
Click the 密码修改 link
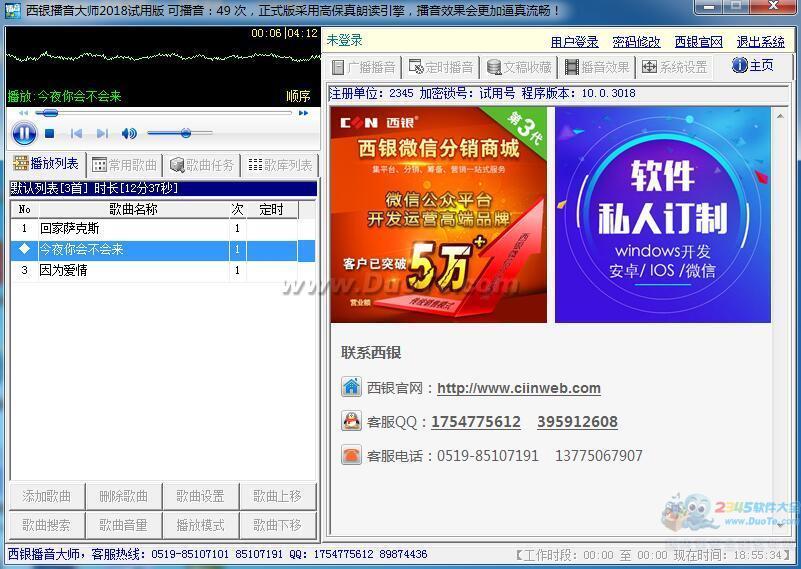(x=637, y=42)
